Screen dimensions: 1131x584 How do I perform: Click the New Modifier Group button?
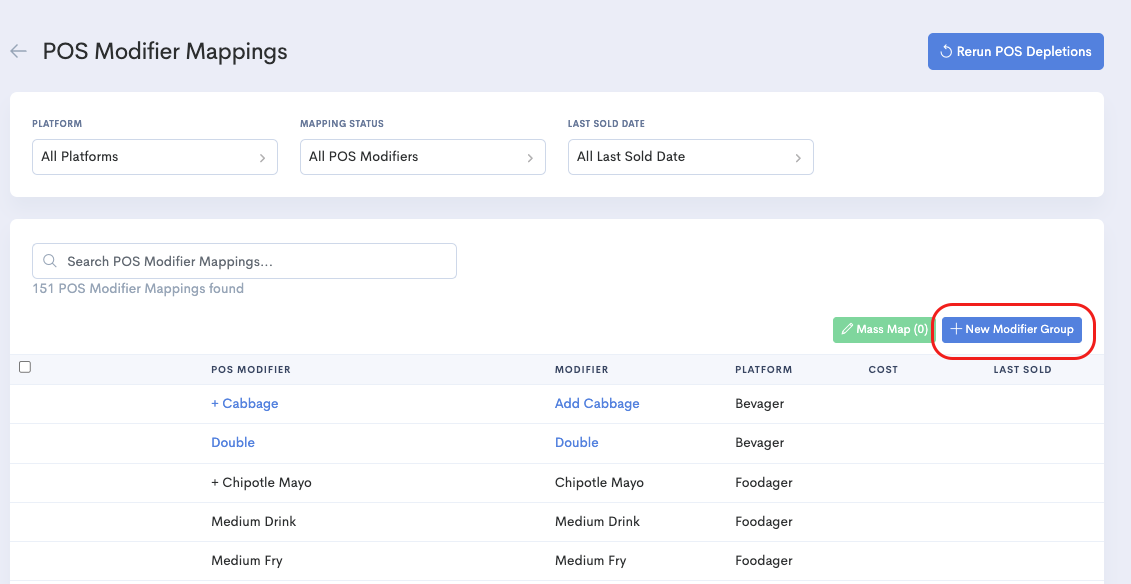[1012, 329]
